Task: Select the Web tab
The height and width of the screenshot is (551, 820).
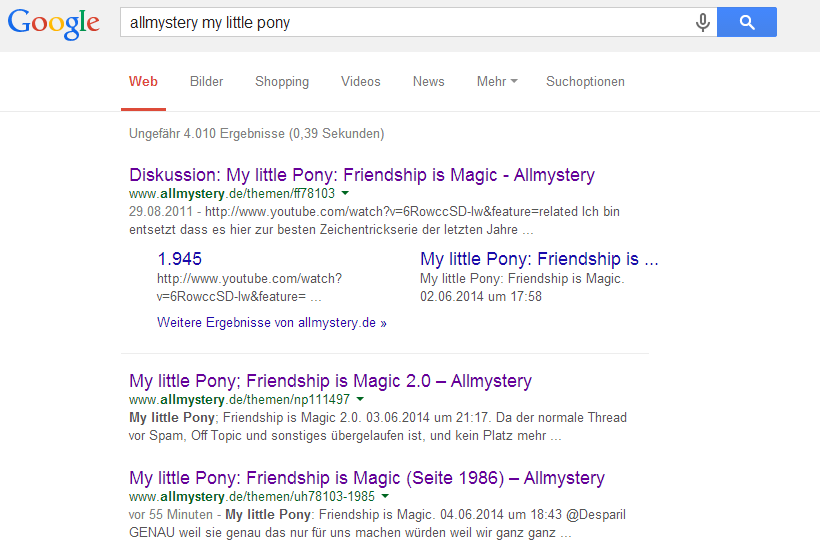Action: pyautogui.click(x=143, y=82)
